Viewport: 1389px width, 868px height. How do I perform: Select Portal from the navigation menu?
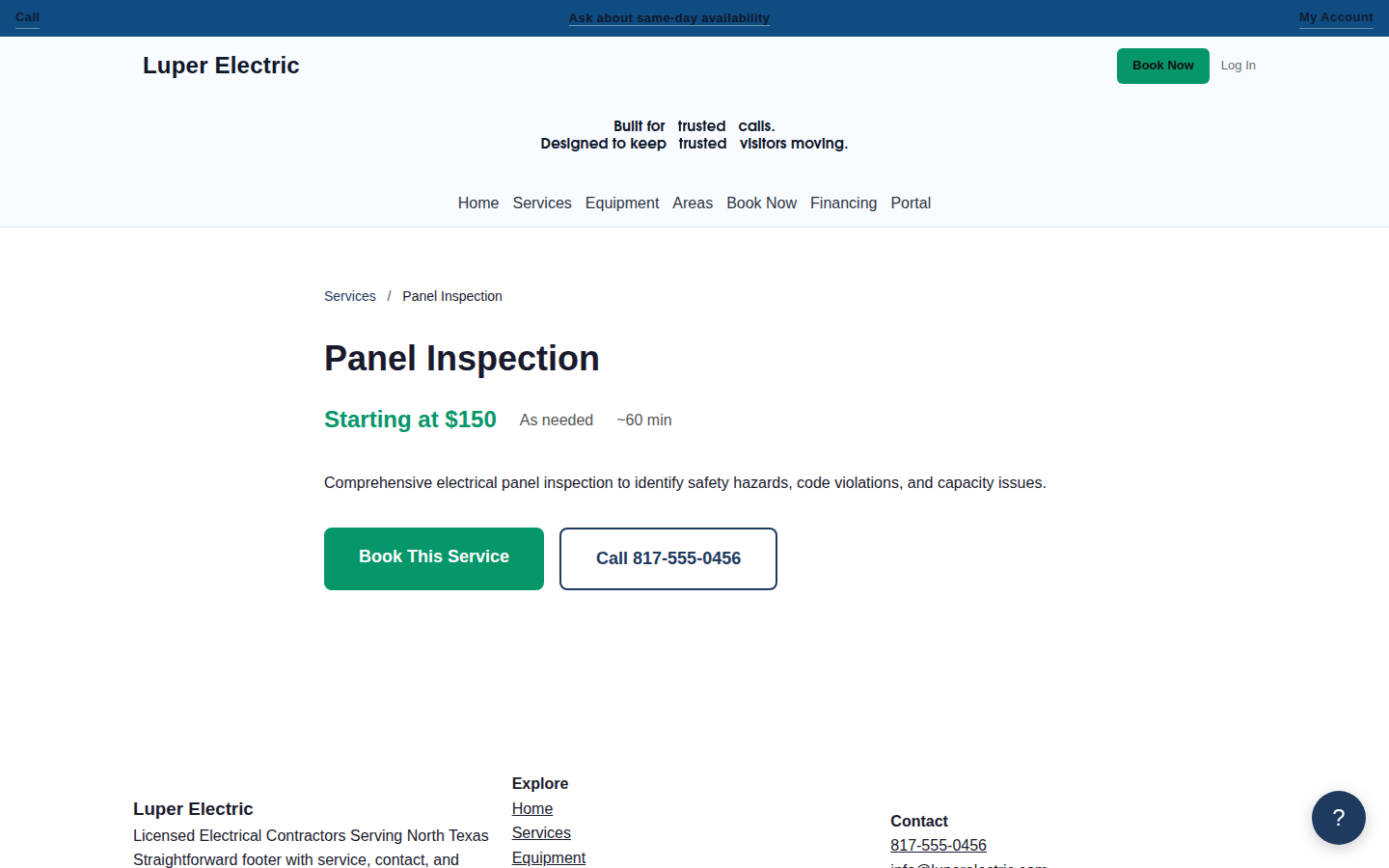pyautogui.click(x=910, y=203)
